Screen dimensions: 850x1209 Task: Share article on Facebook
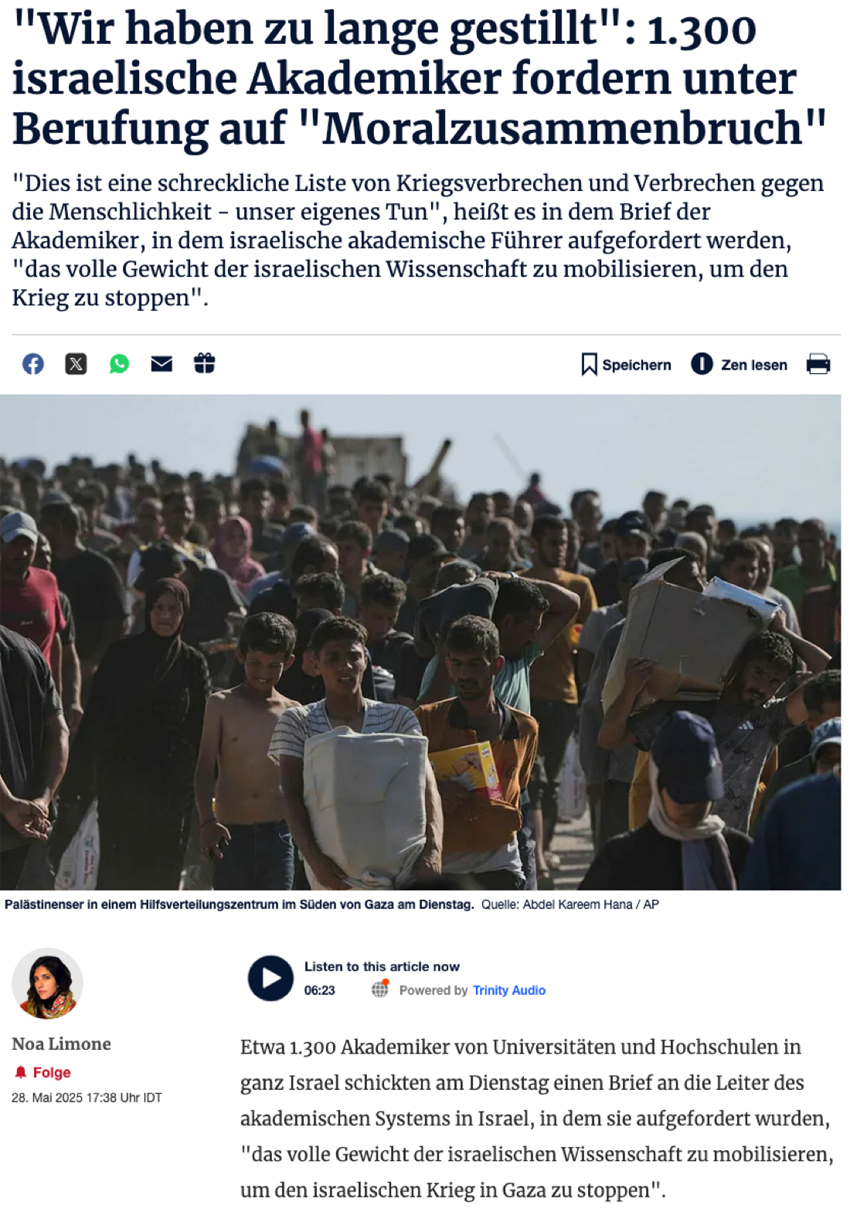click(x=33, y=364)
